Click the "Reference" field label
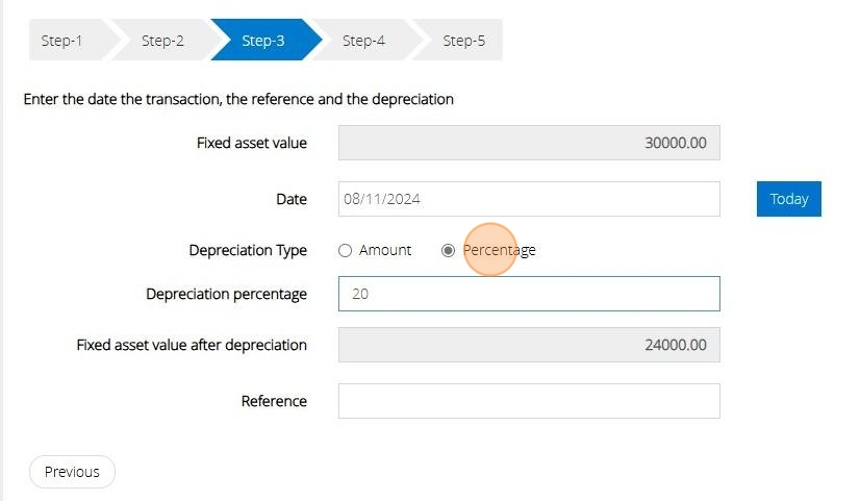The height and width of the screenshot is (501, 860). (x=274, y=401)
